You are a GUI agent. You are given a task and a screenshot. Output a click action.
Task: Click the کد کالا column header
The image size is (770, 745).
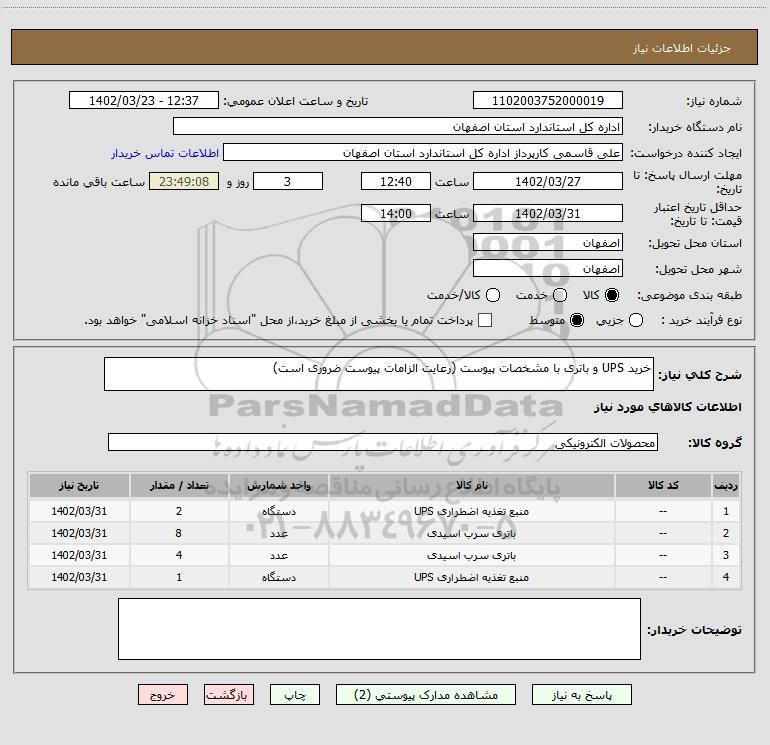[663, 486]
